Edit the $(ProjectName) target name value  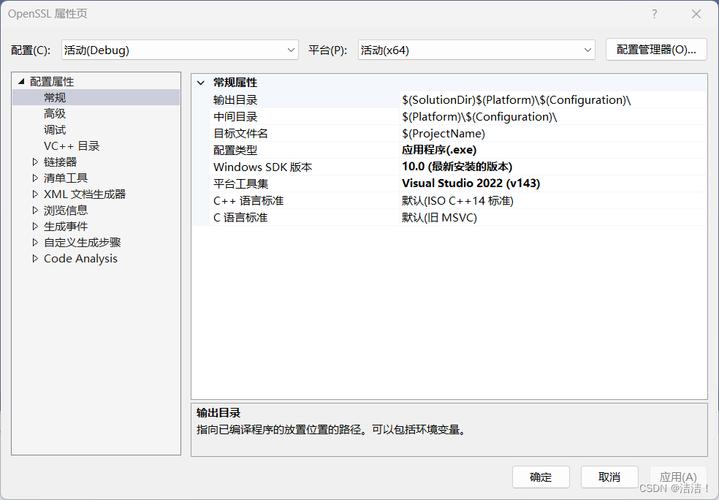click(x=443, y=133)
